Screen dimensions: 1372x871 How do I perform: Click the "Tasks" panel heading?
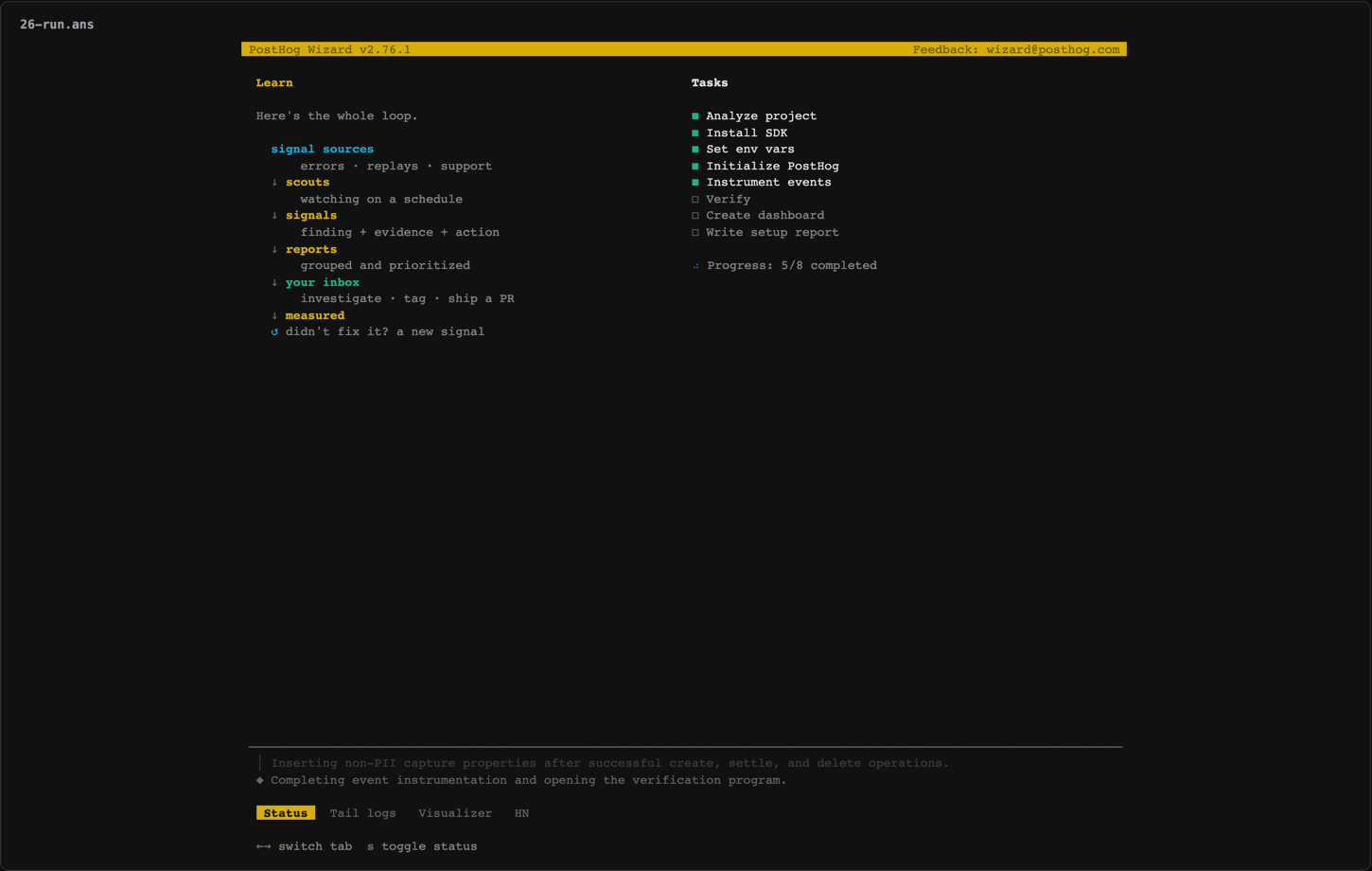click(x=710, y=83)
